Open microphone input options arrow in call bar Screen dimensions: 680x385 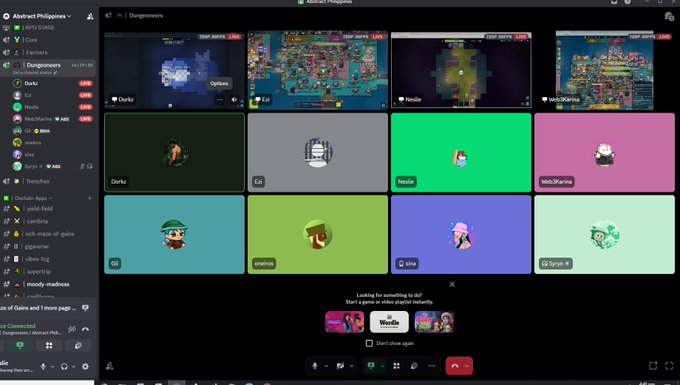pyautogui.click(x=326, y=366)
